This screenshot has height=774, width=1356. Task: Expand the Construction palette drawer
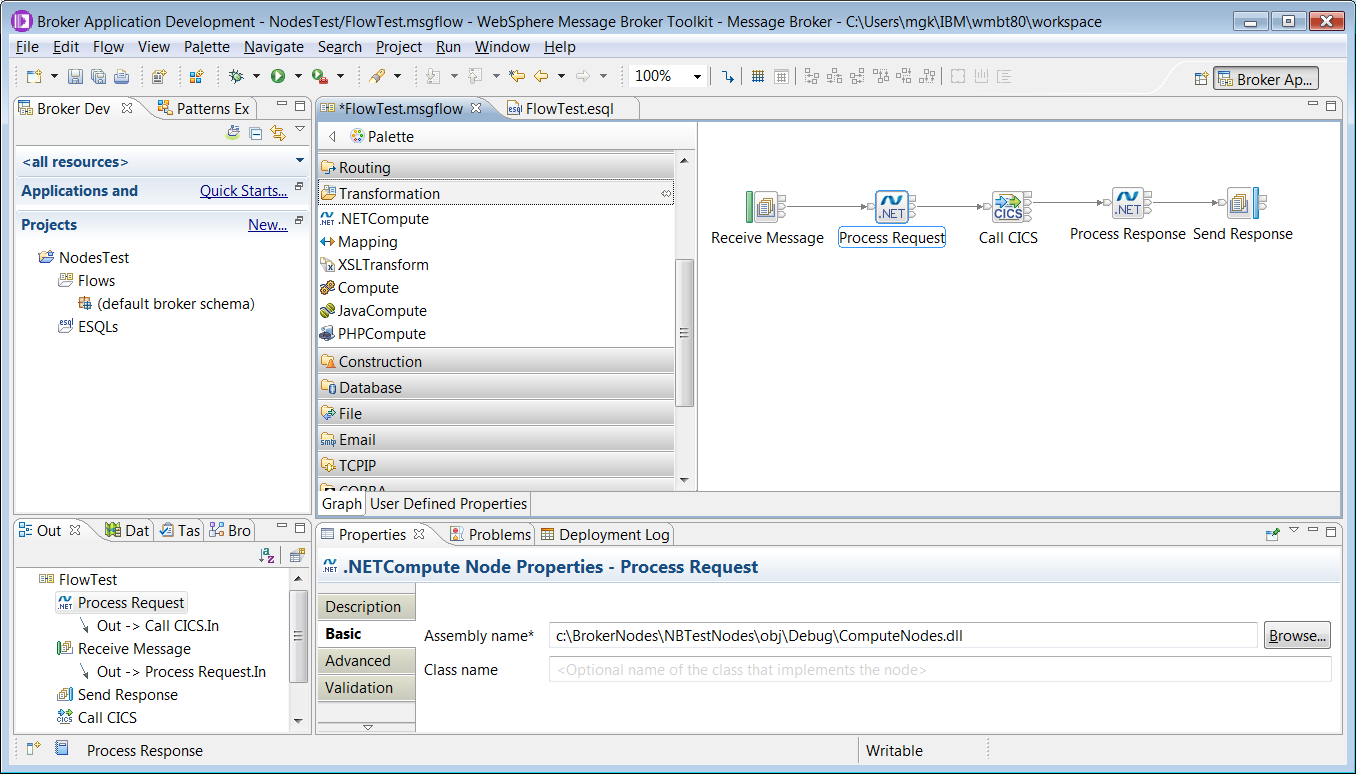point(496,362)
